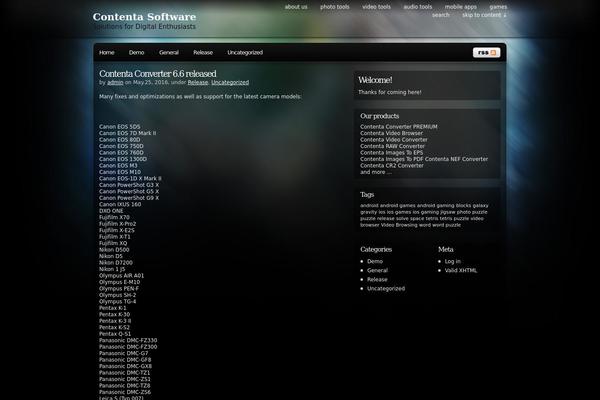Image resolution: width=600 pixels, height=400 pixels.
Task: Select the 'tetris puzzle' tag
Action: (x=454, y=219)
